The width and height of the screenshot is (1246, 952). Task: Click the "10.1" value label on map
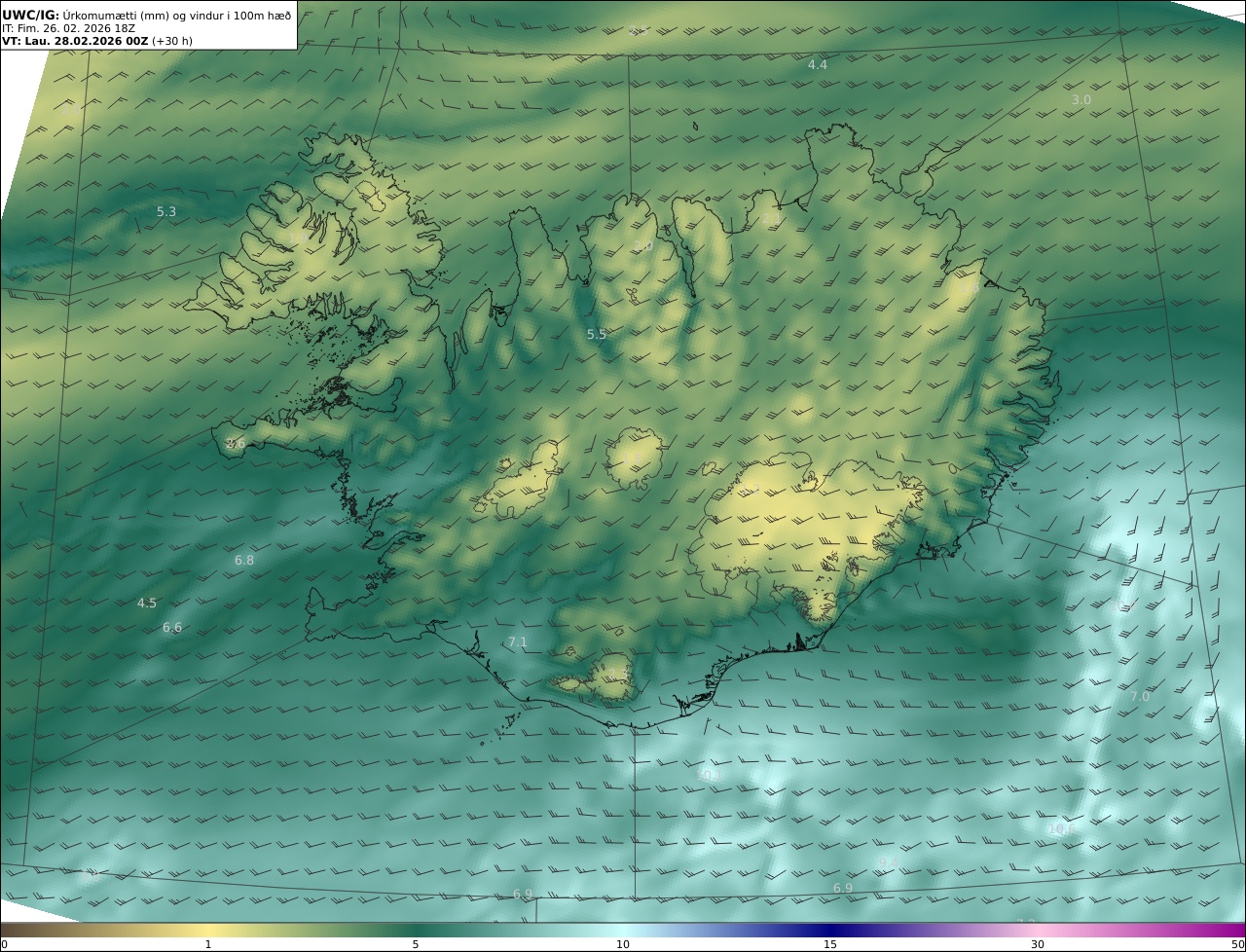[709, 775]
